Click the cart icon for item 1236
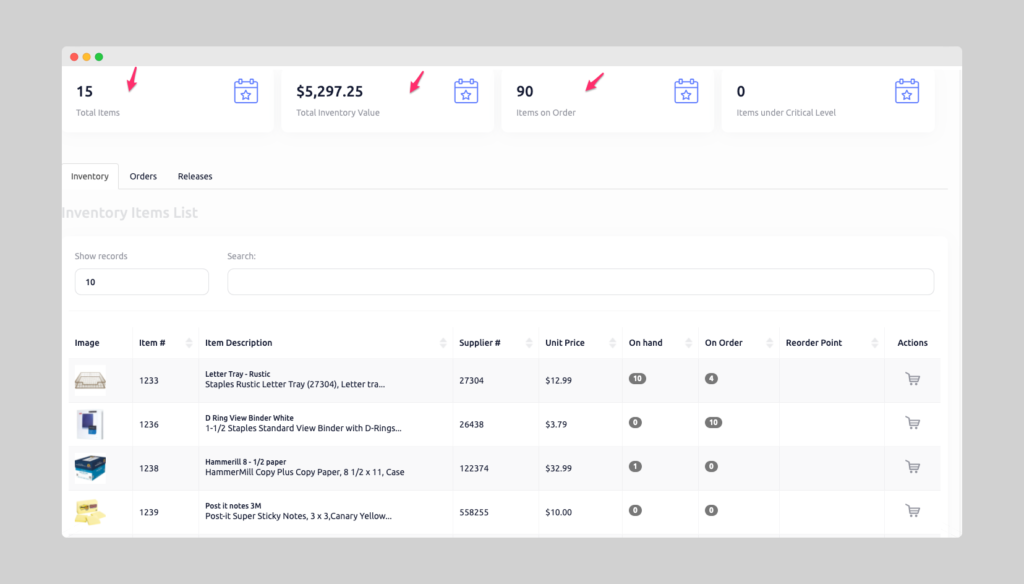 tap(912, 423)
